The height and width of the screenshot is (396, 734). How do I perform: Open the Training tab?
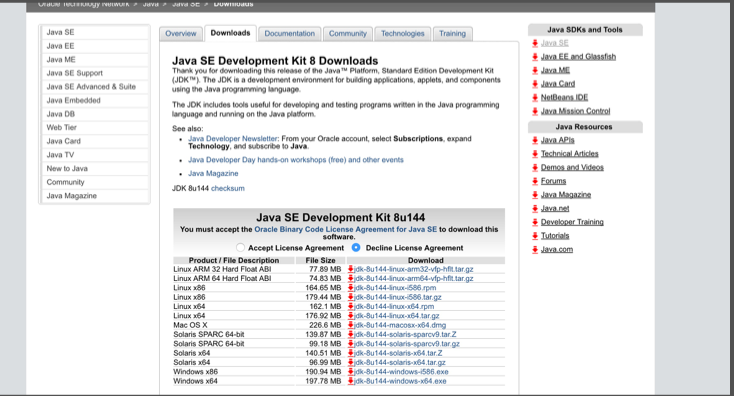tap(452, 34)
